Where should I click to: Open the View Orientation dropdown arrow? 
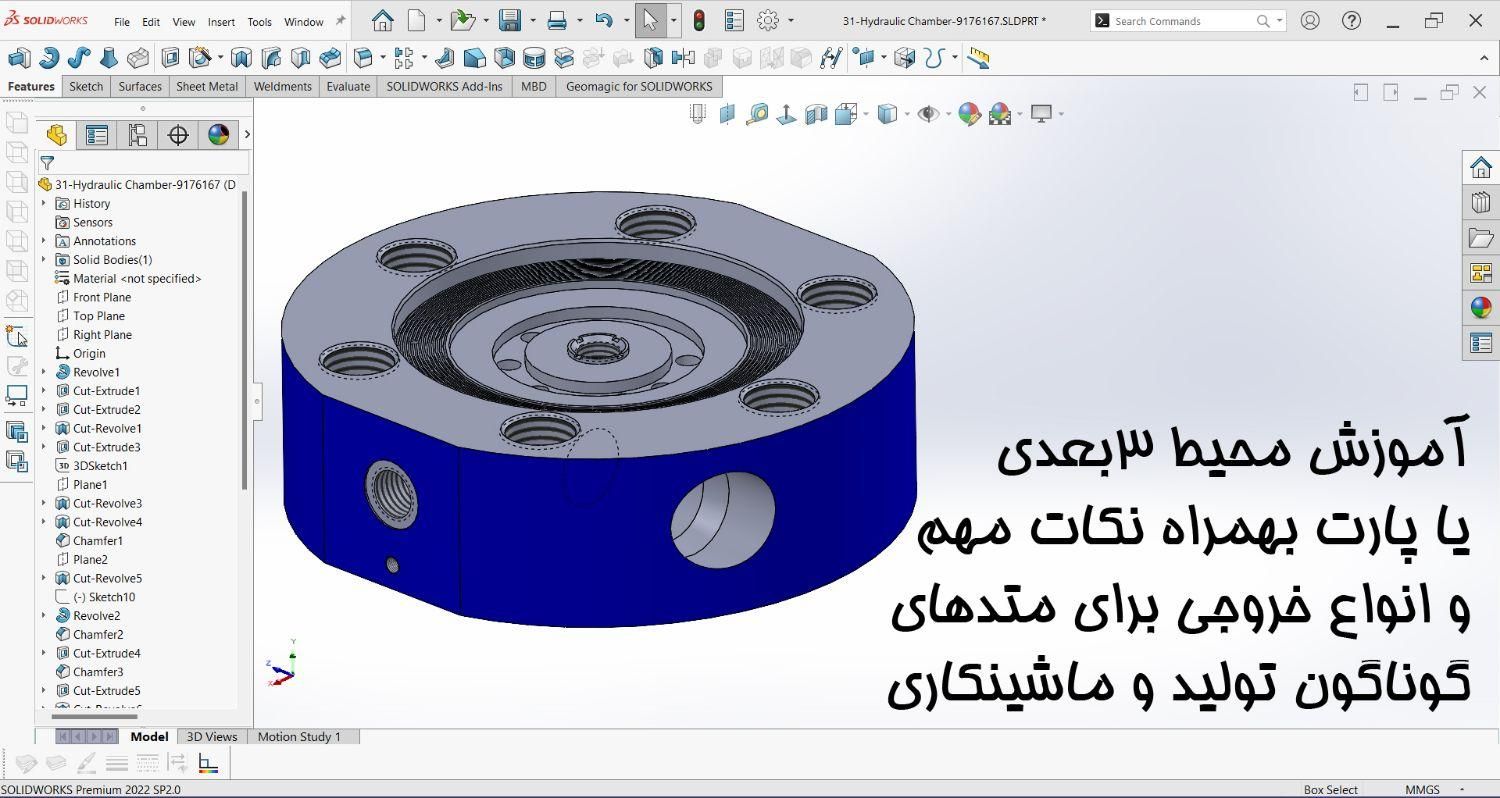click(x=866, y=113)
